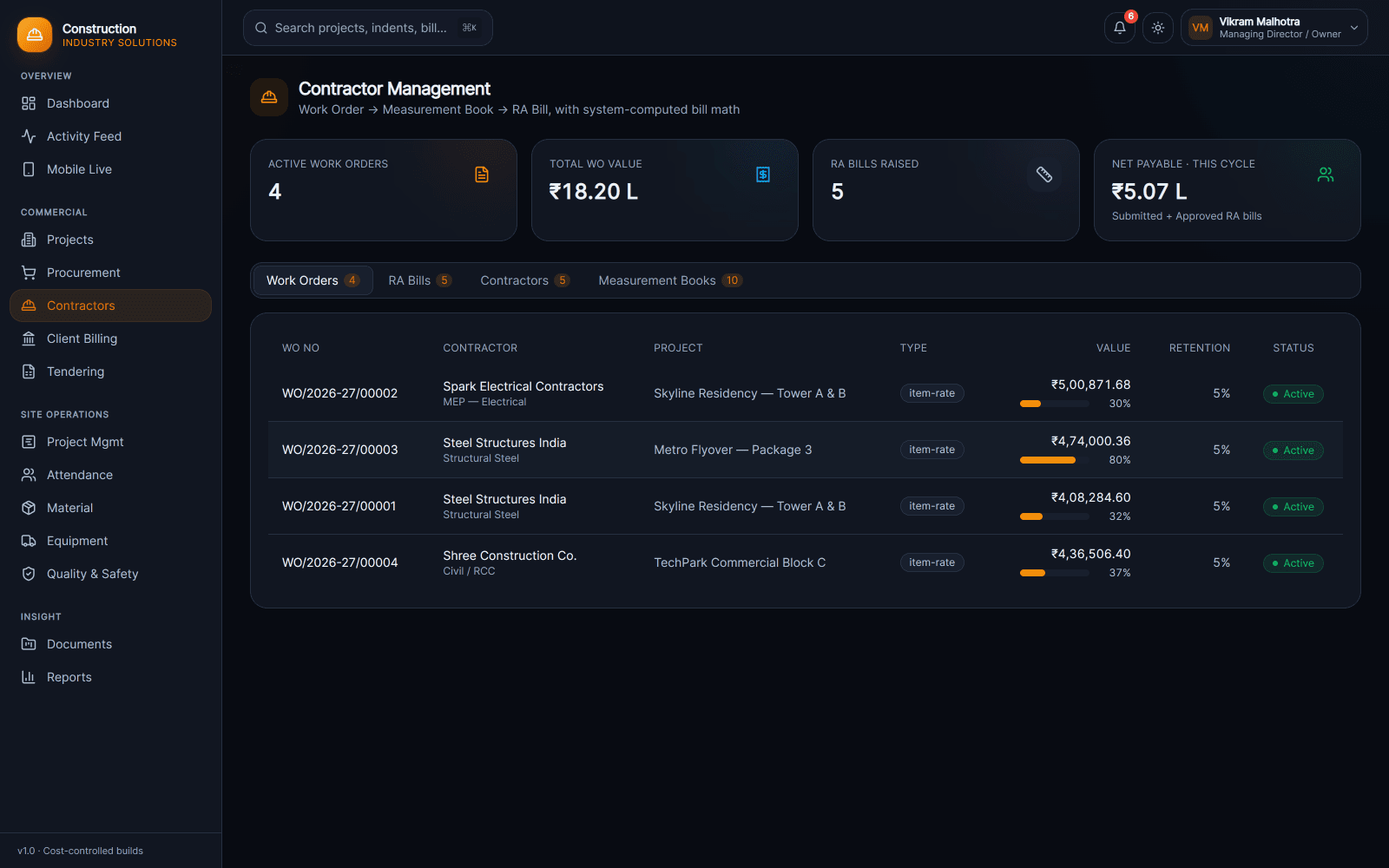Click progress bar for WO/2026-27/00003 at 80%

[x=1055, y=460]
